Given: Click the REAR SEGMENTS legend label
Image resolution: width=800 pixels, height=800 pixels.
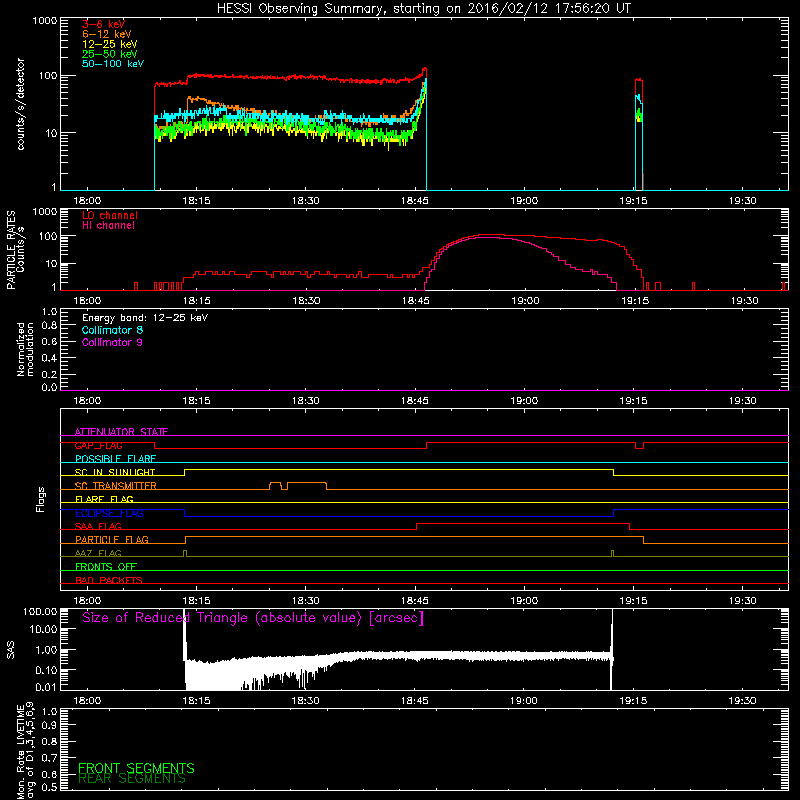Looking at the screenshot, I should pyautogui.click(x=132, y=779).
